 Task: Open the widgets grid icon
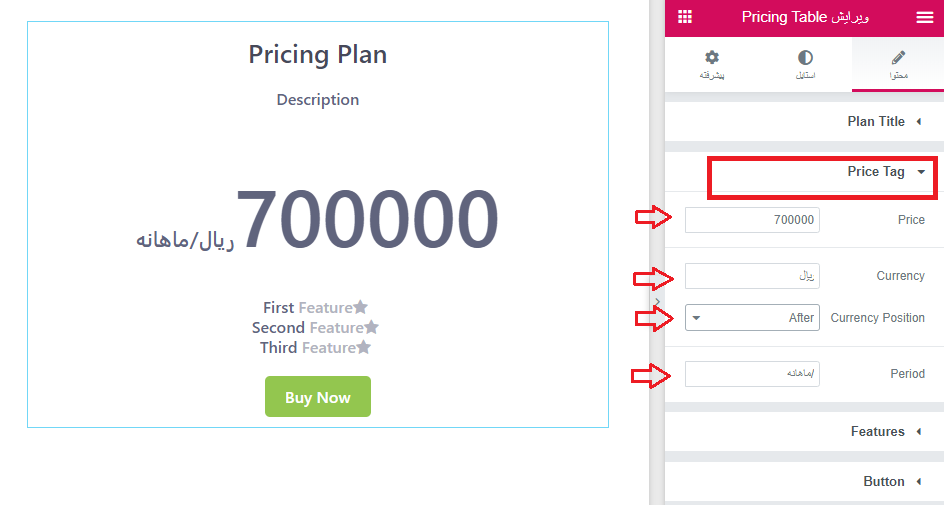tap(685, 17)
